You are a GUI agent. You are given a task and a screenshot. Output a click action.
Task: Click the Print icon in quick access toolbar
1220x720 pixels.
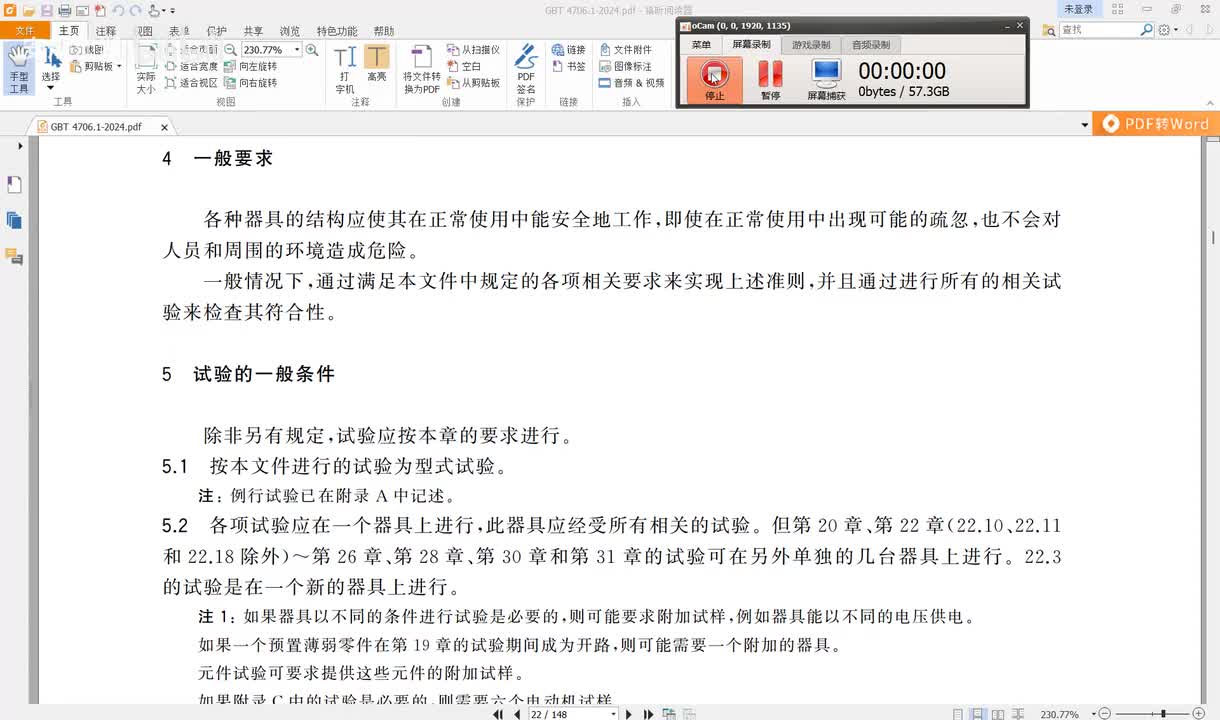coord(65,10)
